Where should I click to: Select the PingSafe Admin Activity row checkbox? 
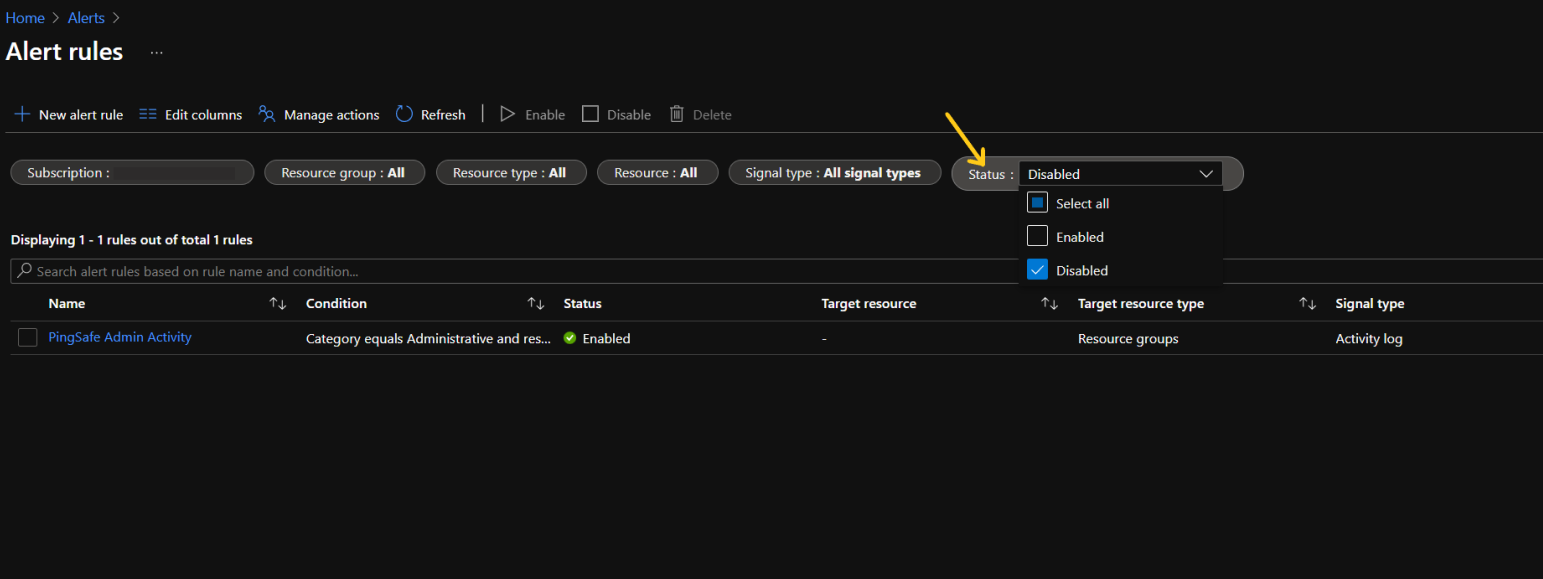click(28, 338)
